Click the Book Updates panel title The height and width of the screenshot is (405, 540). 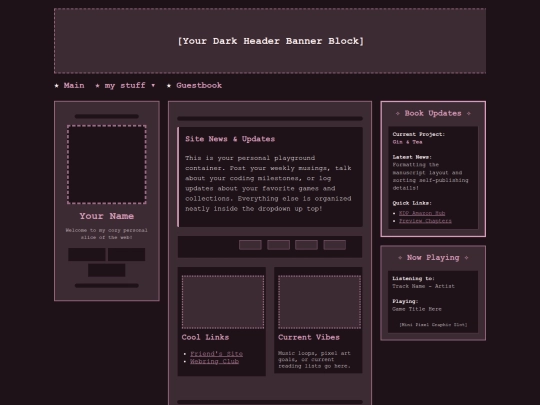point(433,113)
